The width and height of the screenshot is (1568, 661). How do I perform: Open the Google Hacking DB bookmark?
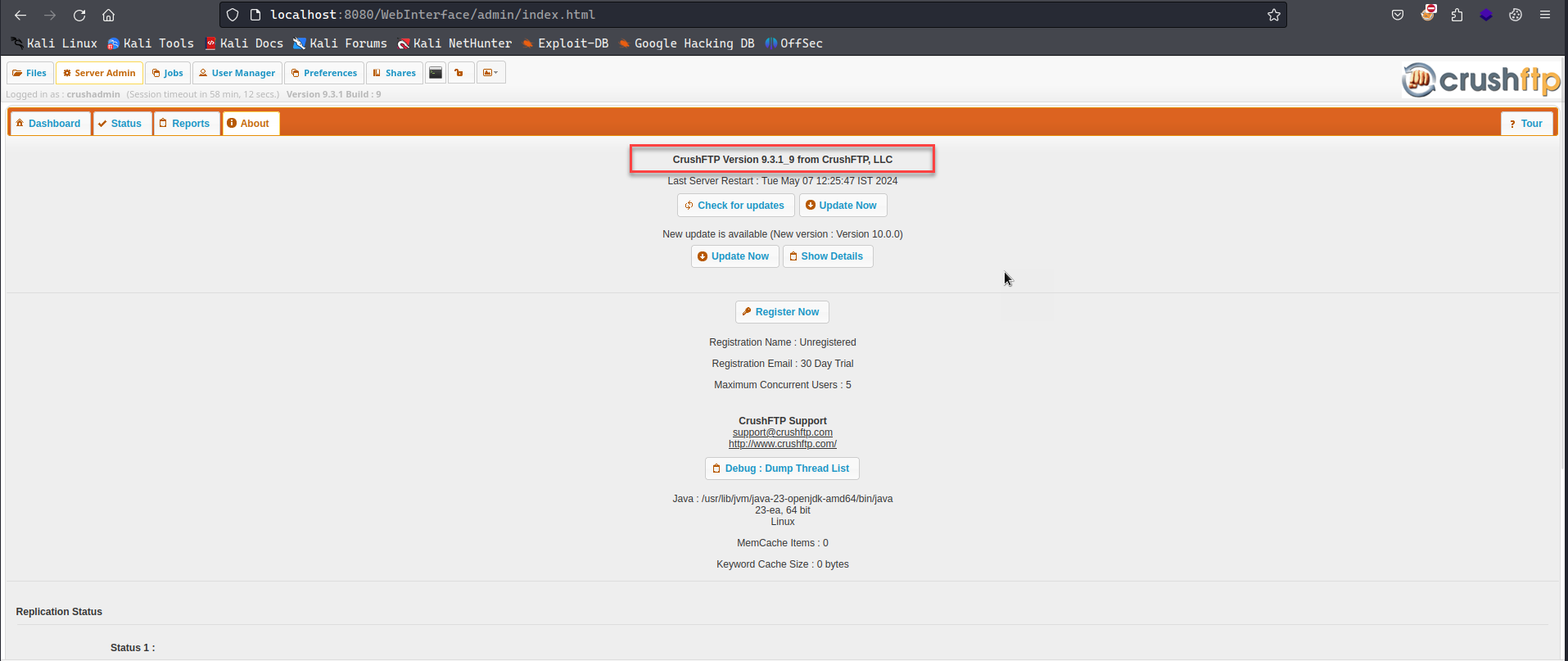(x=686, y=43)
